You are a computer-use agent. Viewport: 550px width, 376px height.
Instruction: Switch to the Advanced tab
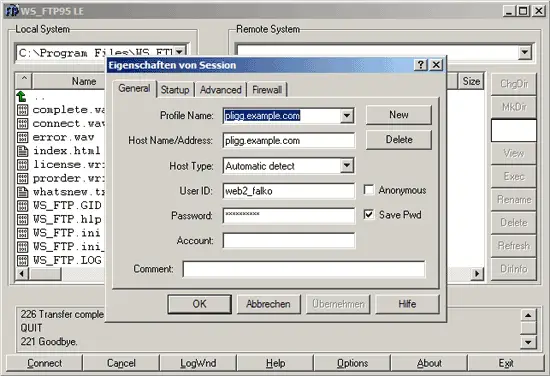pos(221,90)
